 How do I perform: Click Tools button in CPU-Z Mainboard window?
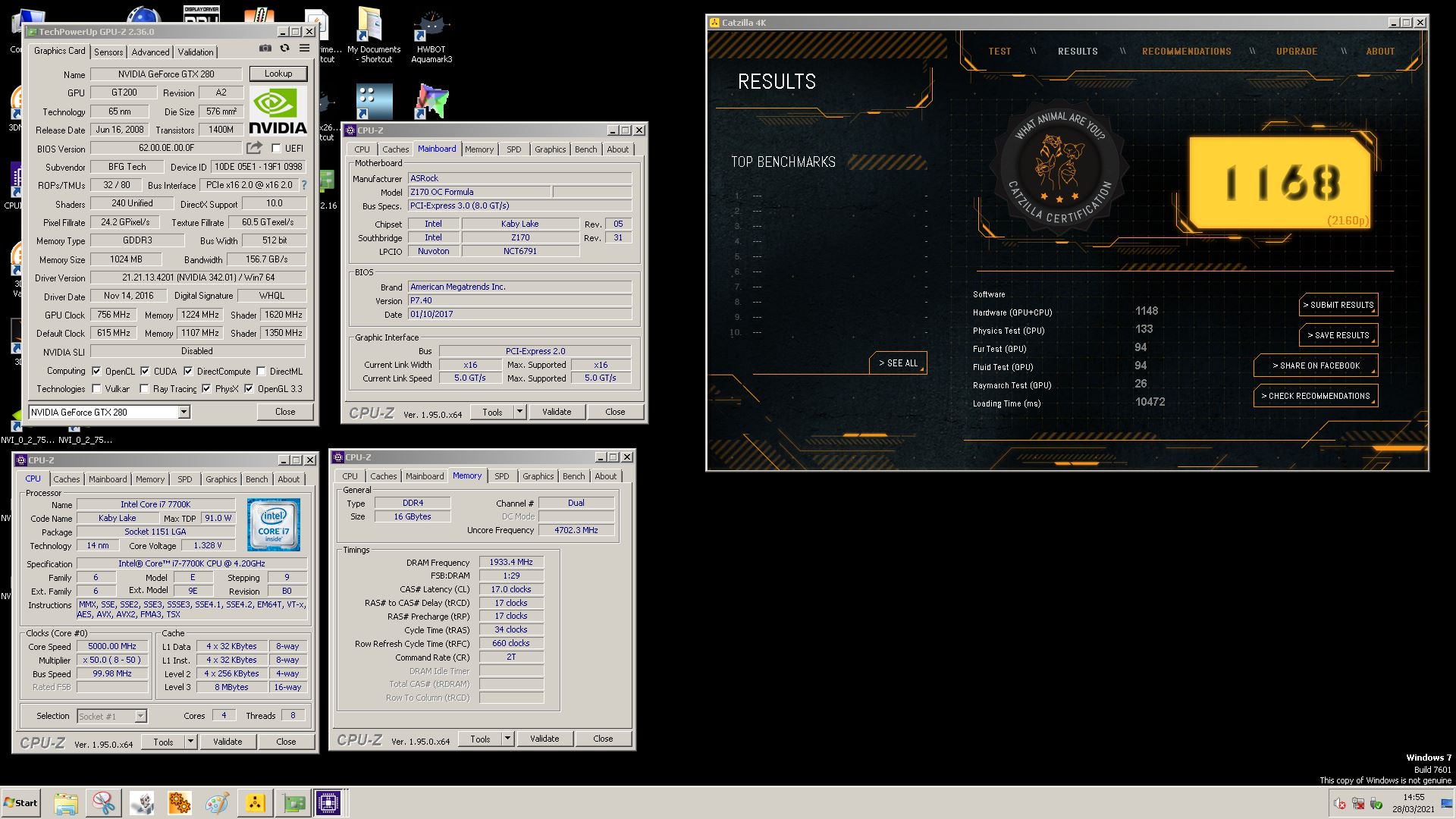[x=492, y=412]
